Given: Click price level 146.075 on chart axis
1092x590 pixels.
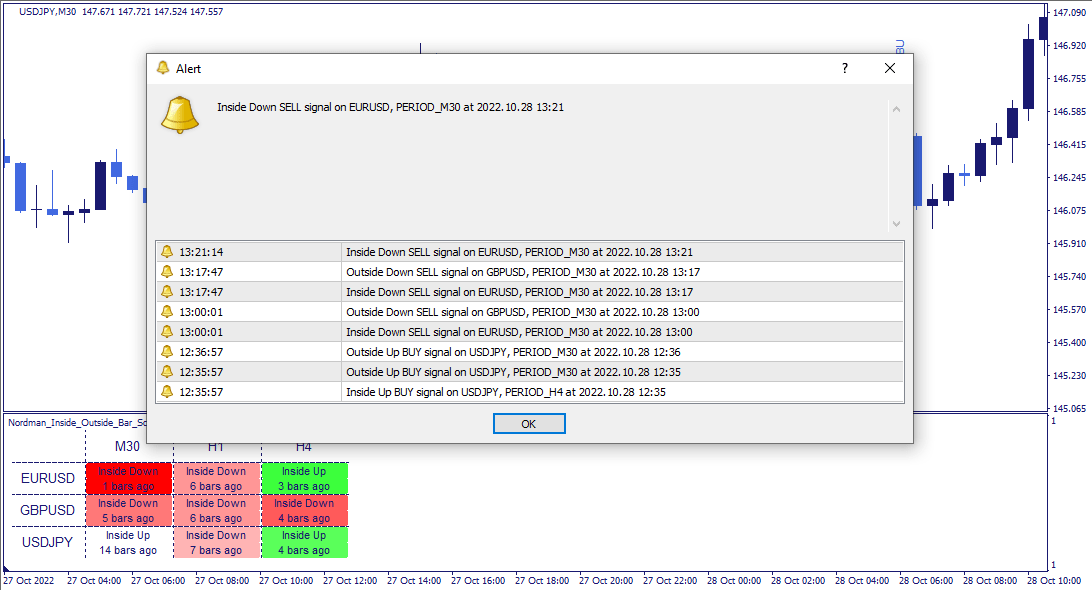Looking at the screenshot, I should pos(1069,210).
